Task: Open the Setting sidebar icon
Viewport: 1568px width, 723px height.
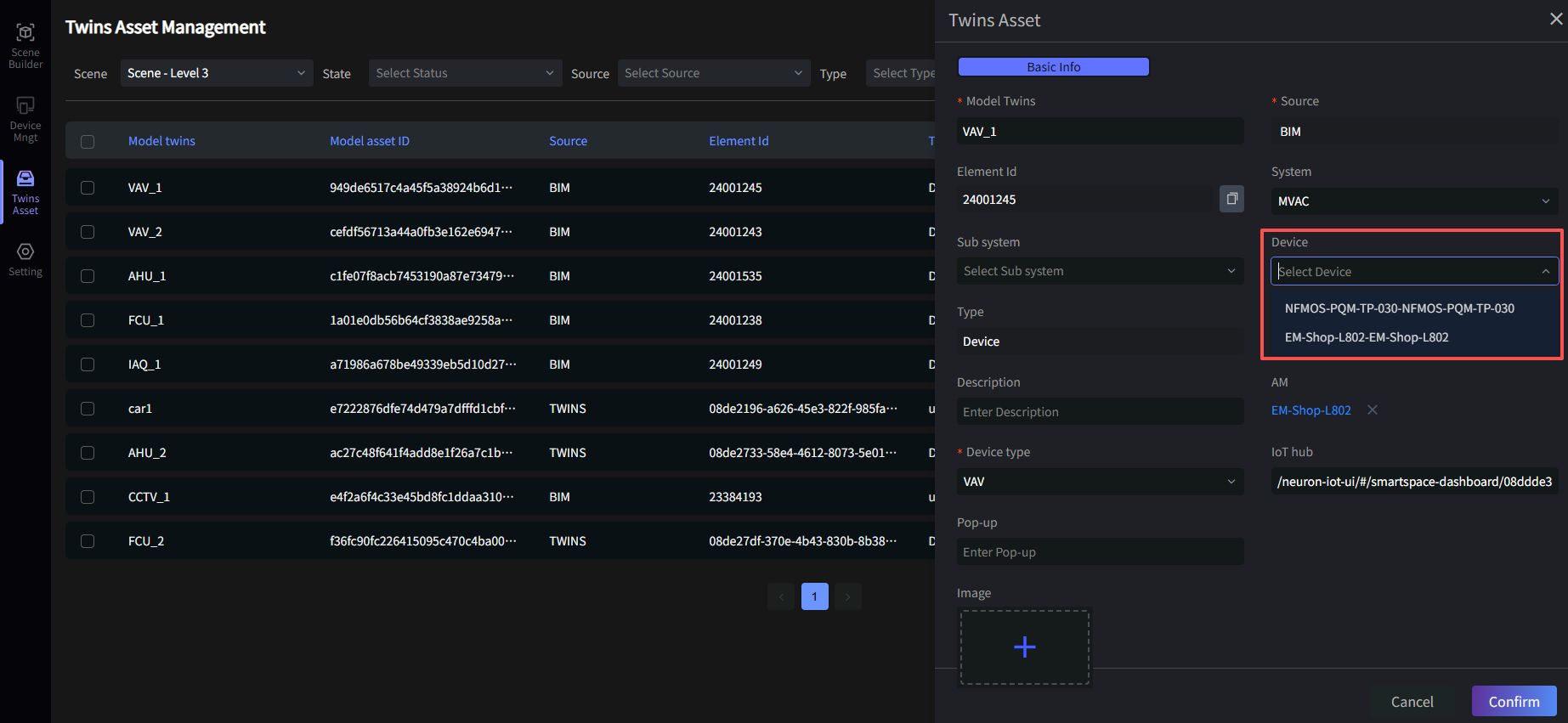Action: click(x=25, y=259)
